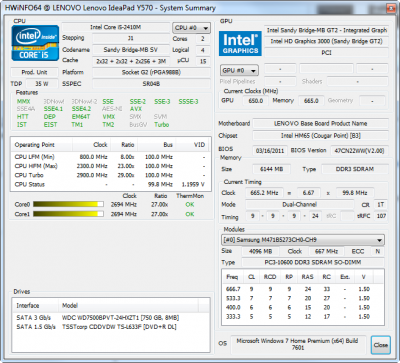Click the Close button

pyautogui.click(x=380, y=345)
